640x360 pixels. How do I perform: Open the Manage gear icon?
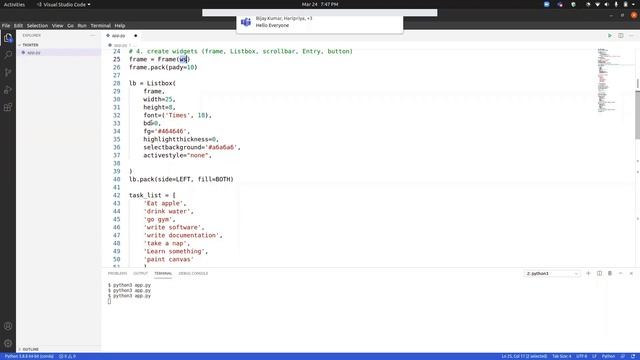point(8,343)
